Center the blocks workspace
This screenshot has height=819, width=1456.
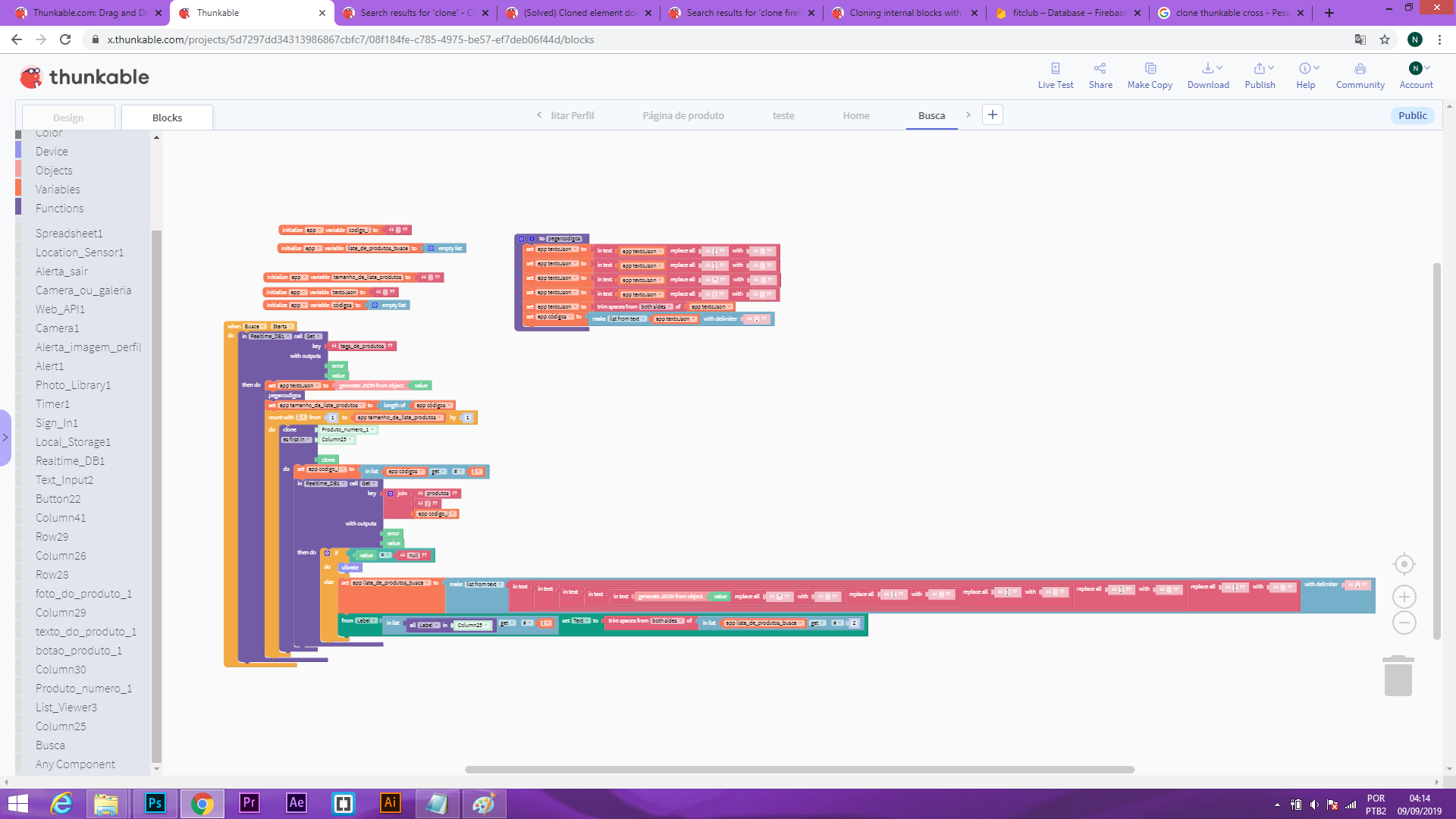pos(1404,564)
